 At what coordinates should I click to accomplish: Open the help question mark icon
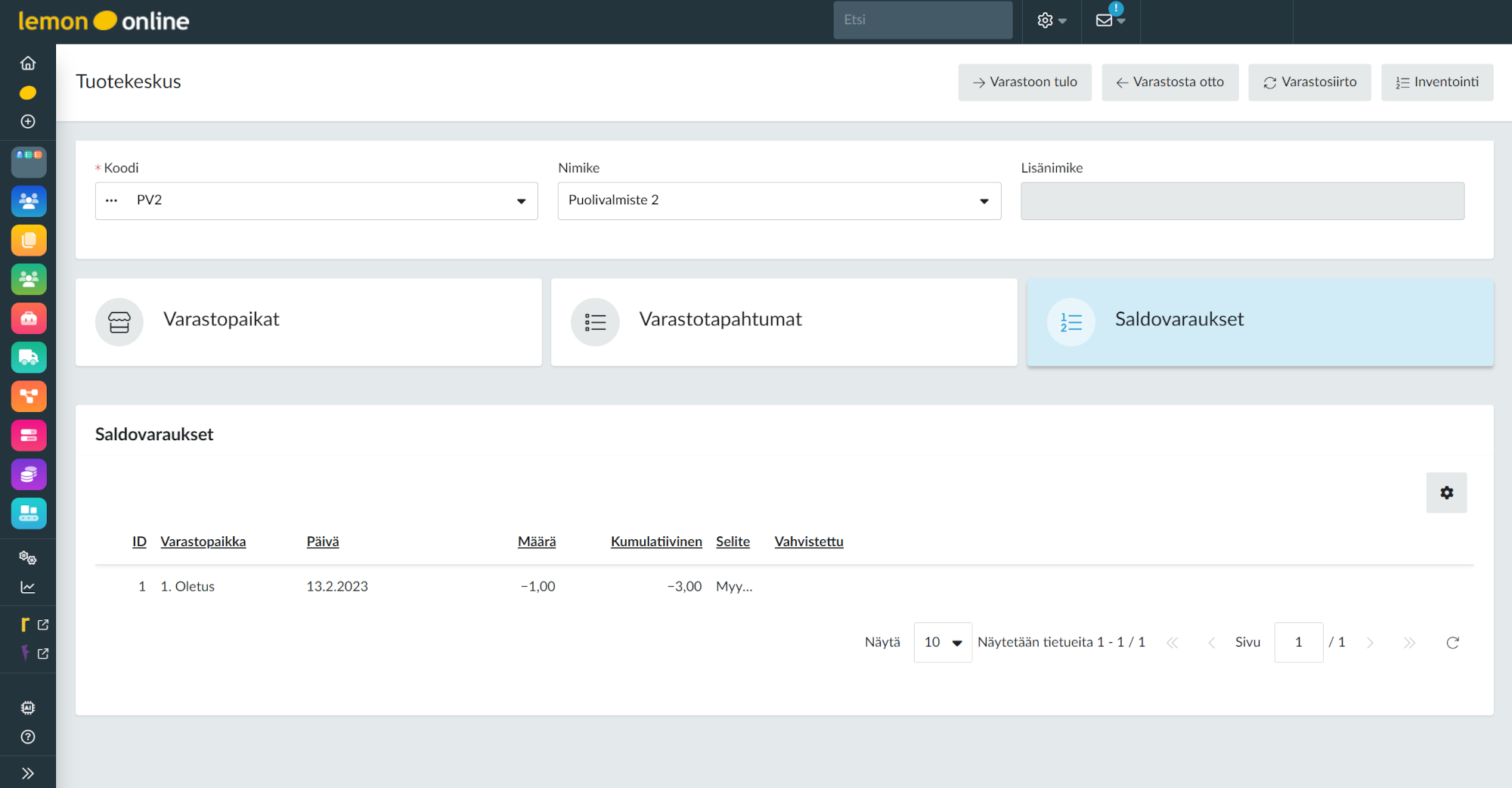(28, 737)
